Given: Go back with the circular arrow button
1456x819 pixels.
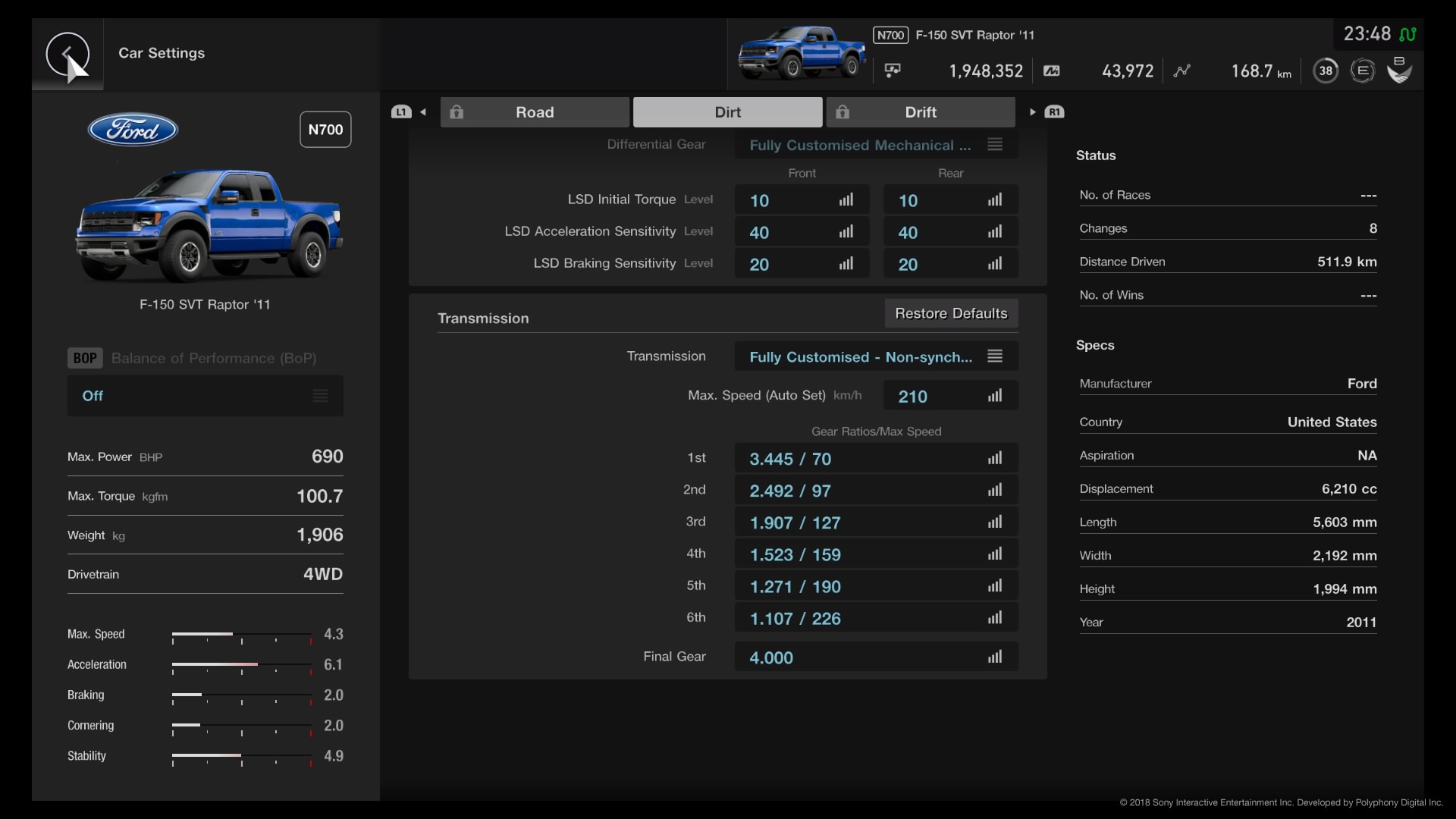Looking at the screenshot, I should point(67,54).
